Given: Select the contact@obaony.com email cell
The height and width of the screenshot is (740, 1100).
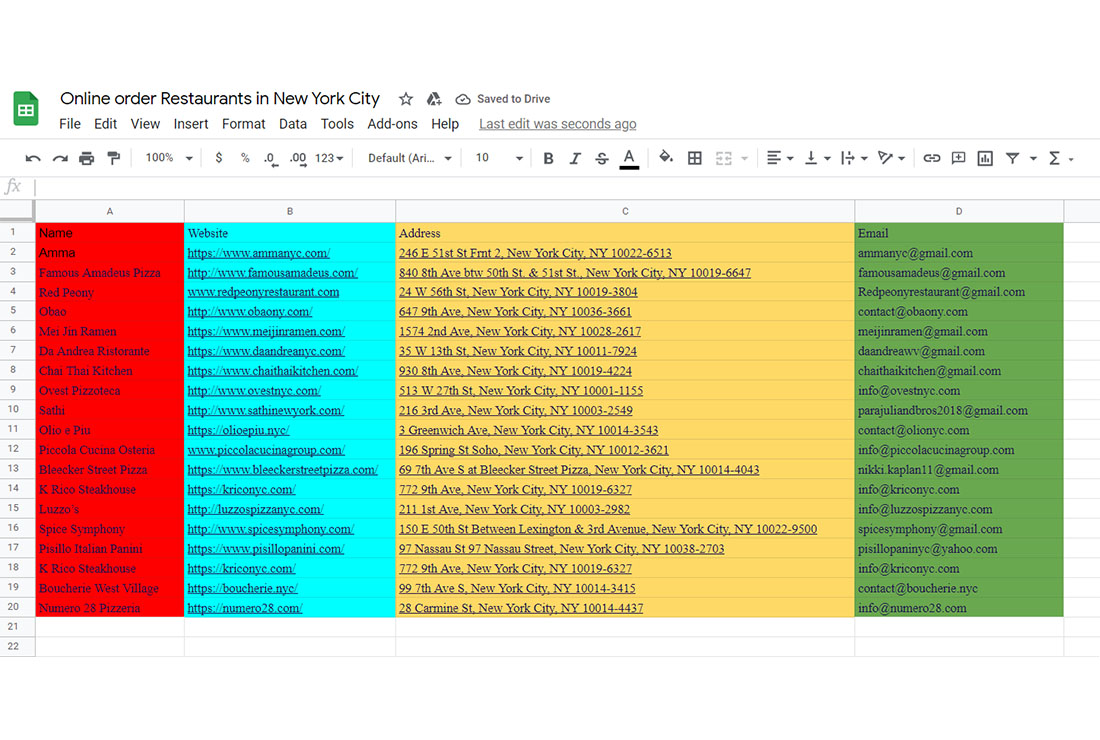Looking at the screenshot, I should click(x=959, y=312).
